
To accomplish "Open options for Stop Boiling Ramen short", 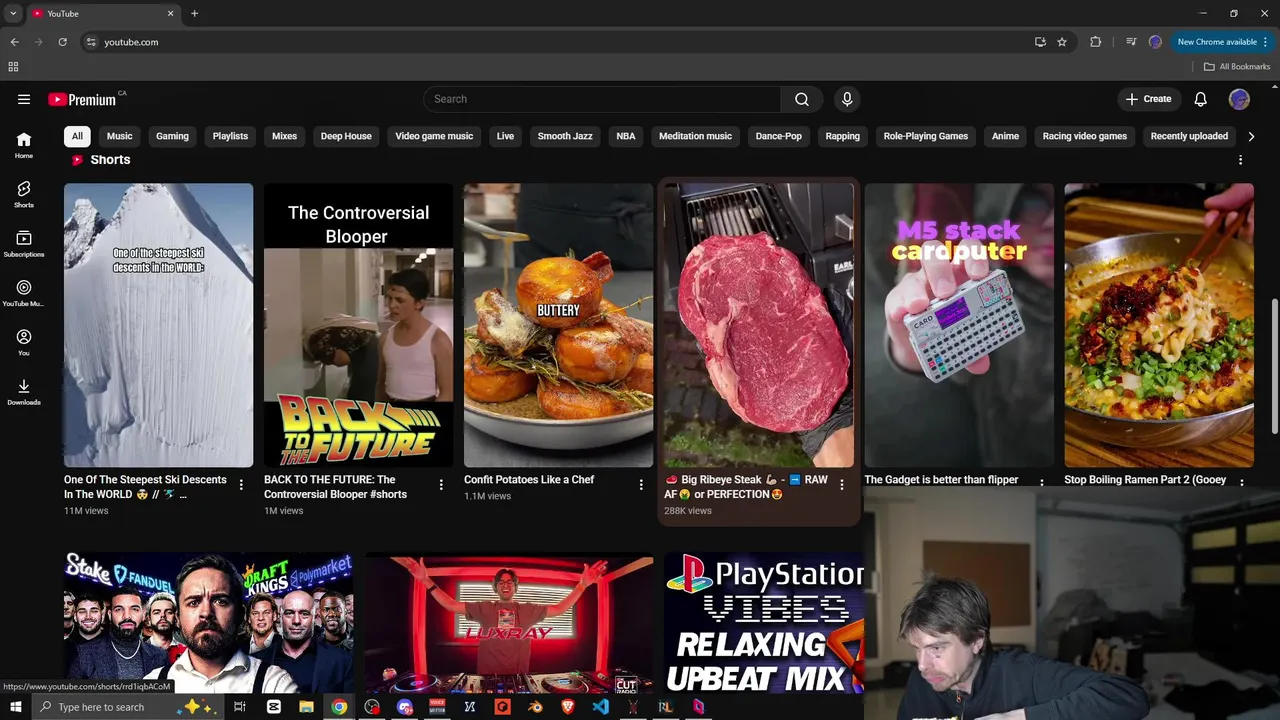I will [1242, 482].
